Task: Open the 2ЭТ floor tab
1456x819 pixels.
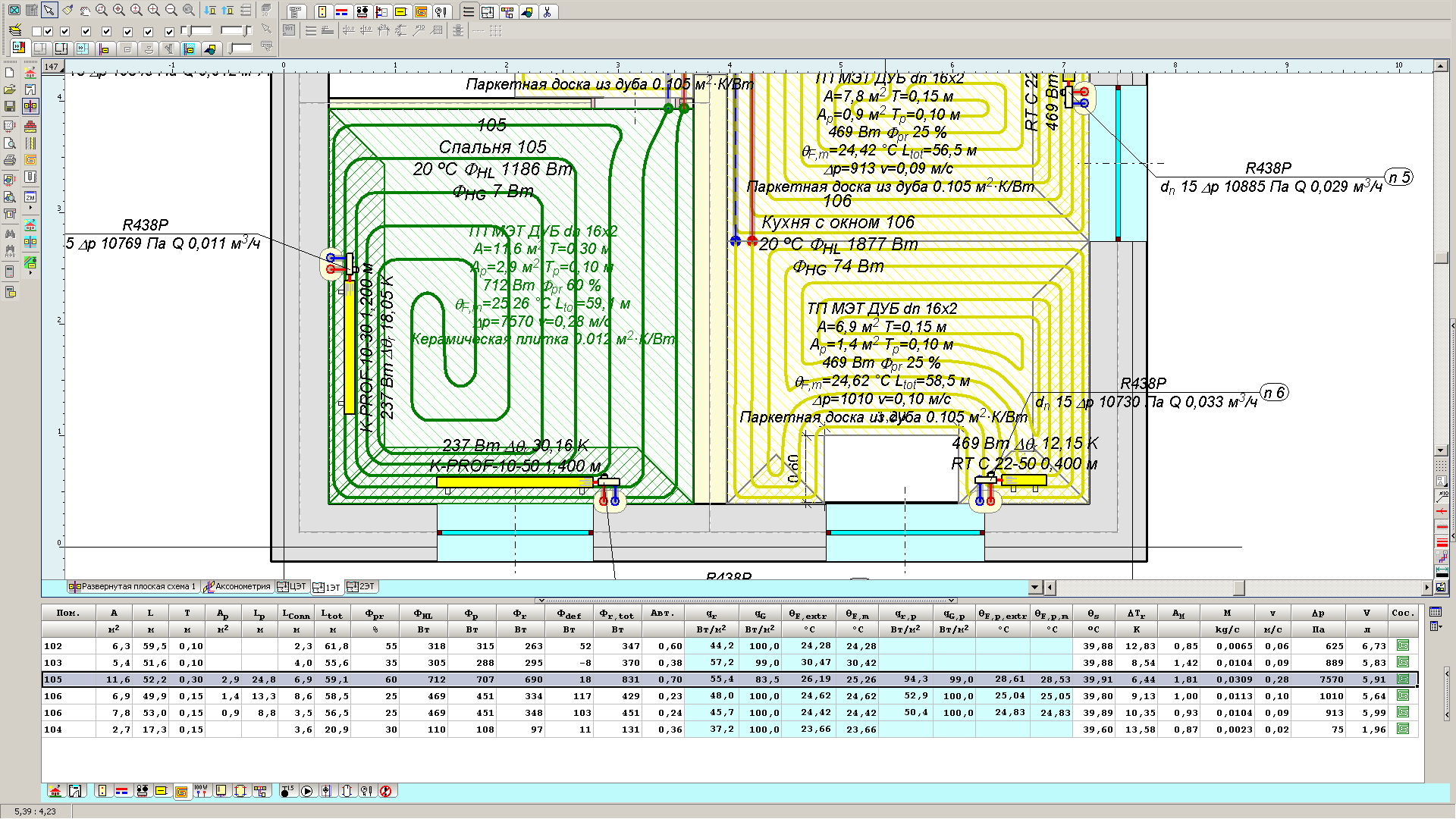Action: pyautogui.click(x=362, y=587)
